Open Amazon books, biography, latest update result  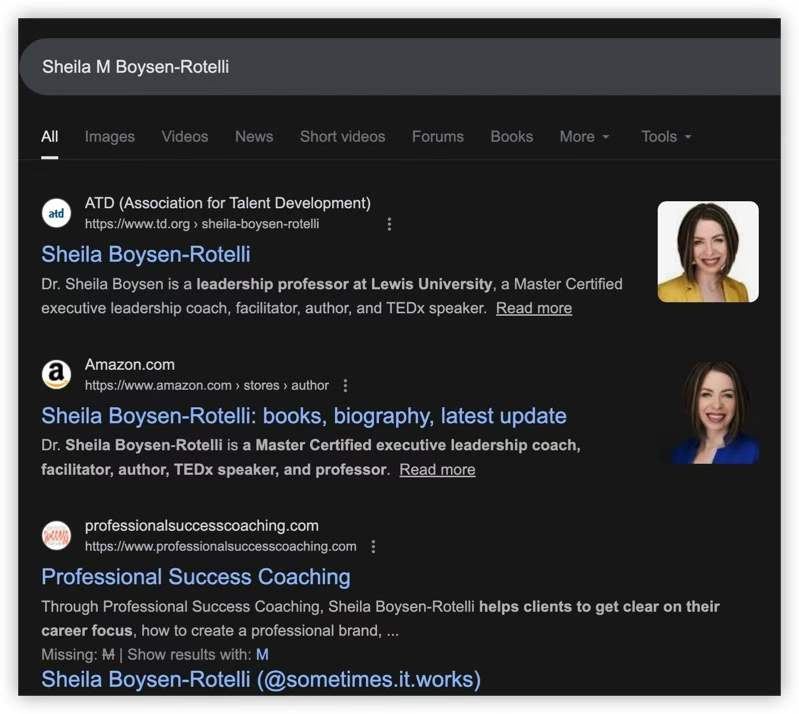[x=304, y=416]
